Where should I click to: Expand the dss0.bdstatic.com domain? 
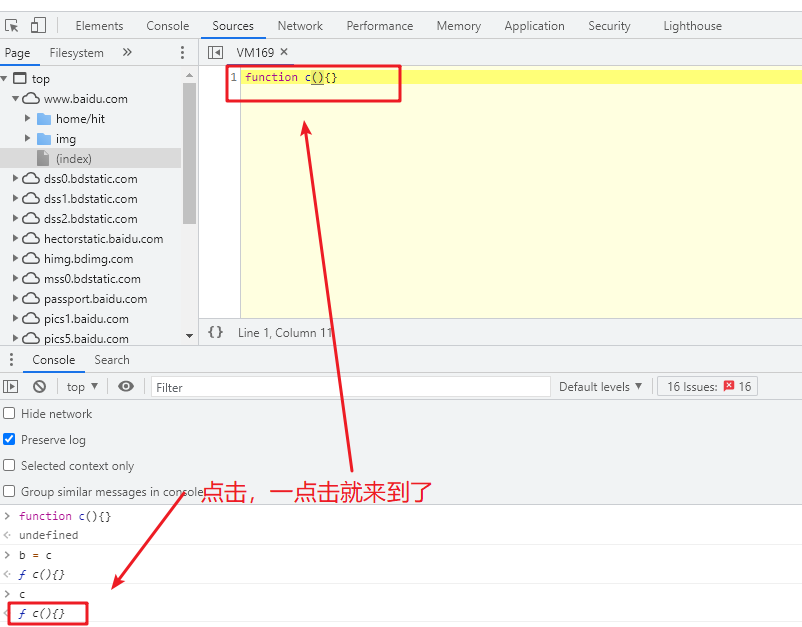click(x=15, y=178)
